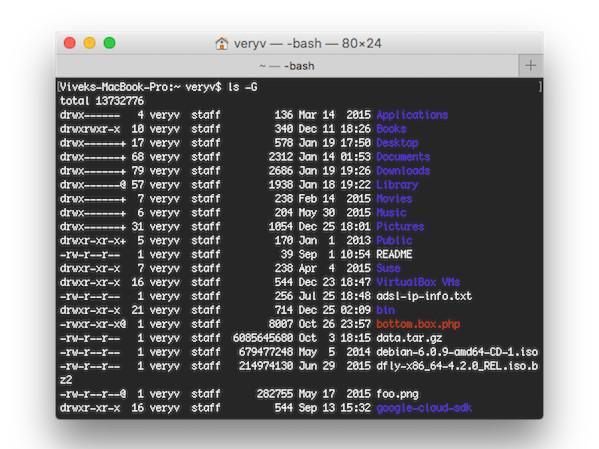This screenshot has height=449, width=599.
Task: Click the Pictures directory name
Action: (x=400, y=227)
